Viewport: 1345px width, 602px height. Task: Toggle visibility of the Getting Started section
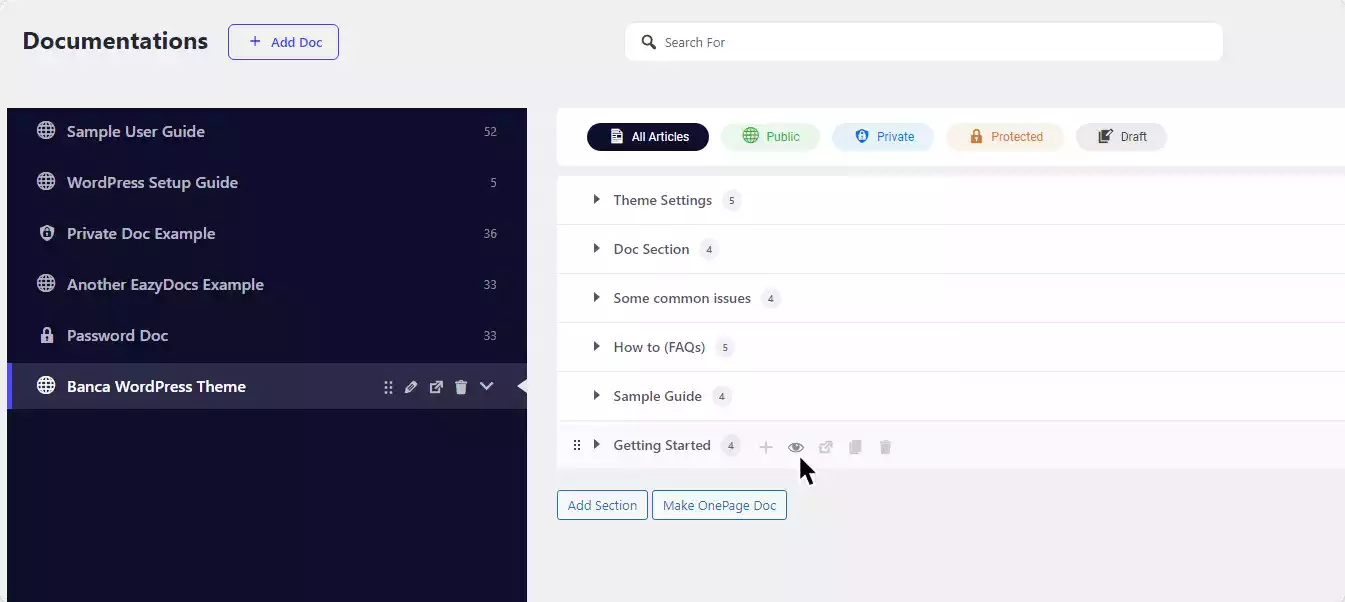[x=796, y=447]
